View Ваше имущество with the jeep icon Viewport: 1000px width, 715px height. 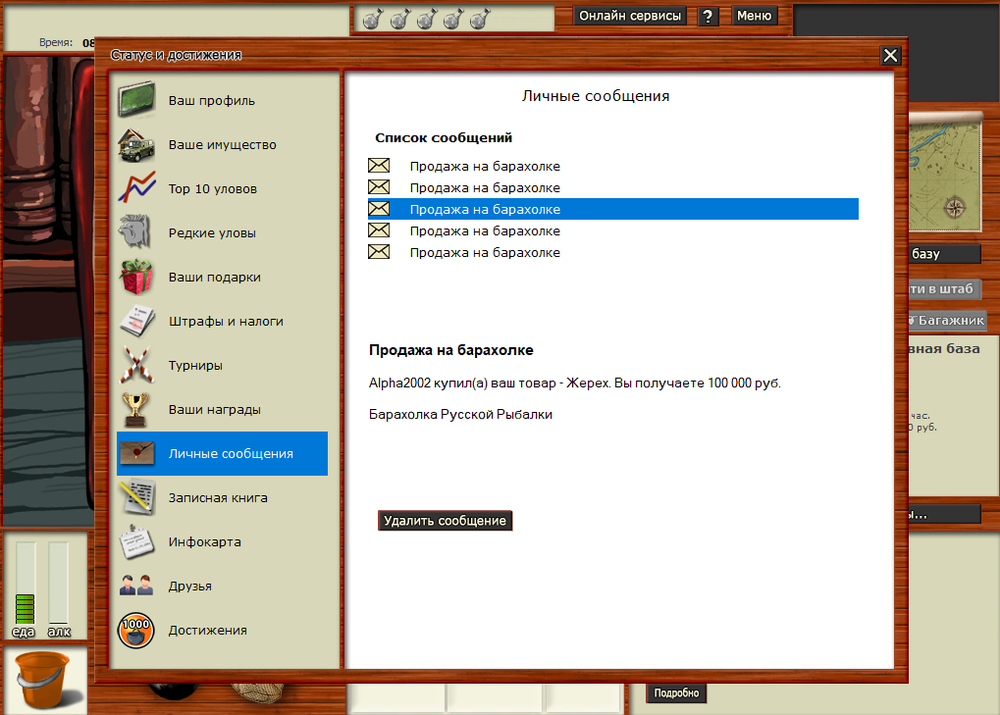coord(210,144)
